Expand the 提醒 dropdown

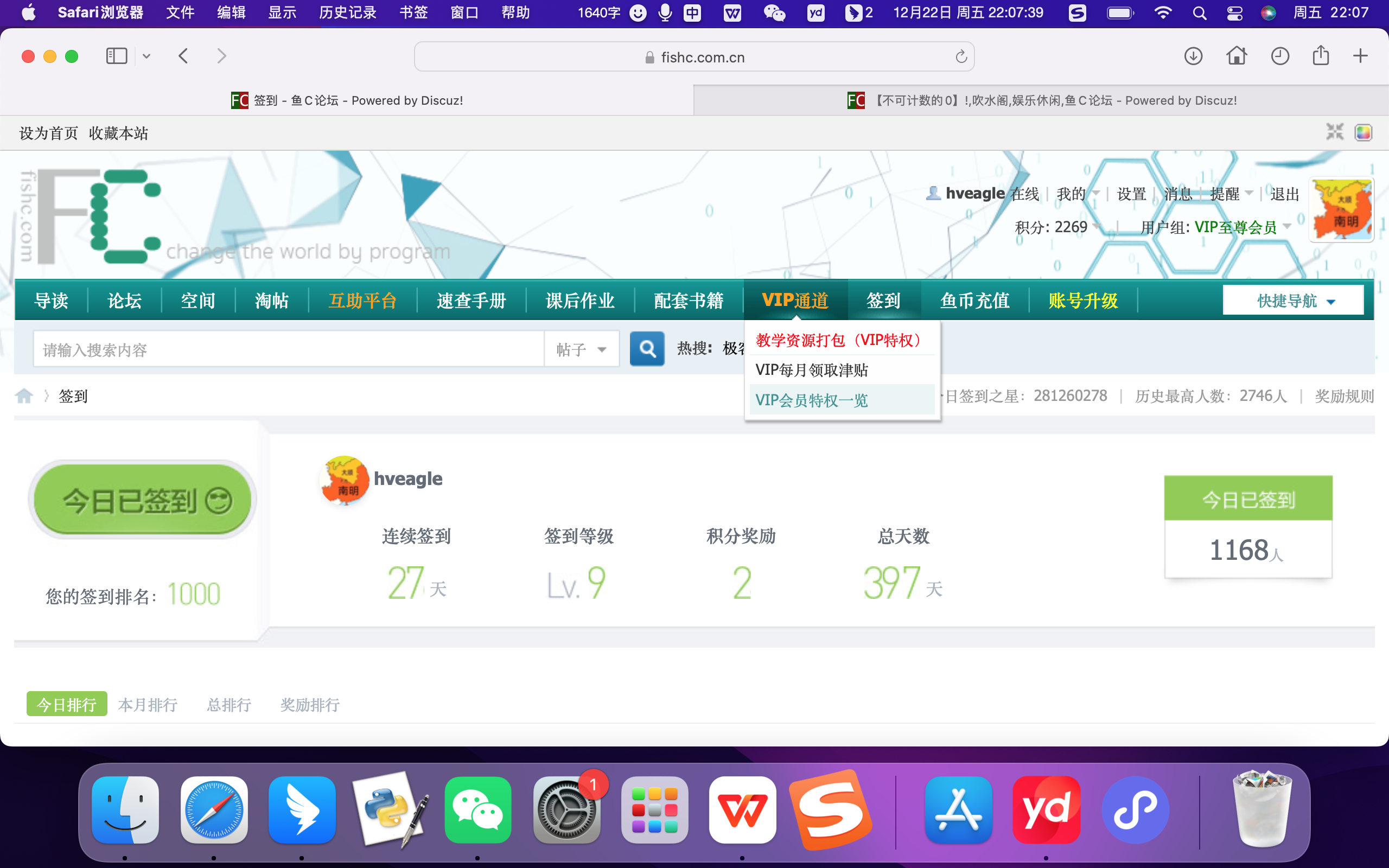coord(1231,194)
